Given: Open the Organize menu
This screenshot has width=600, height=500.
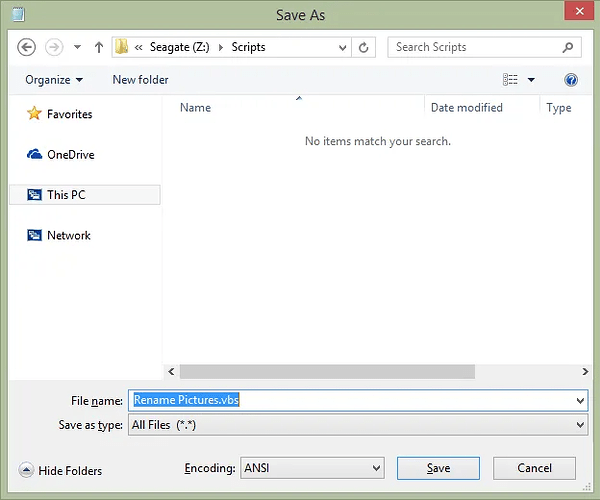Looking at the screenshot, I should pyautogui.click(x=54, y=80).
